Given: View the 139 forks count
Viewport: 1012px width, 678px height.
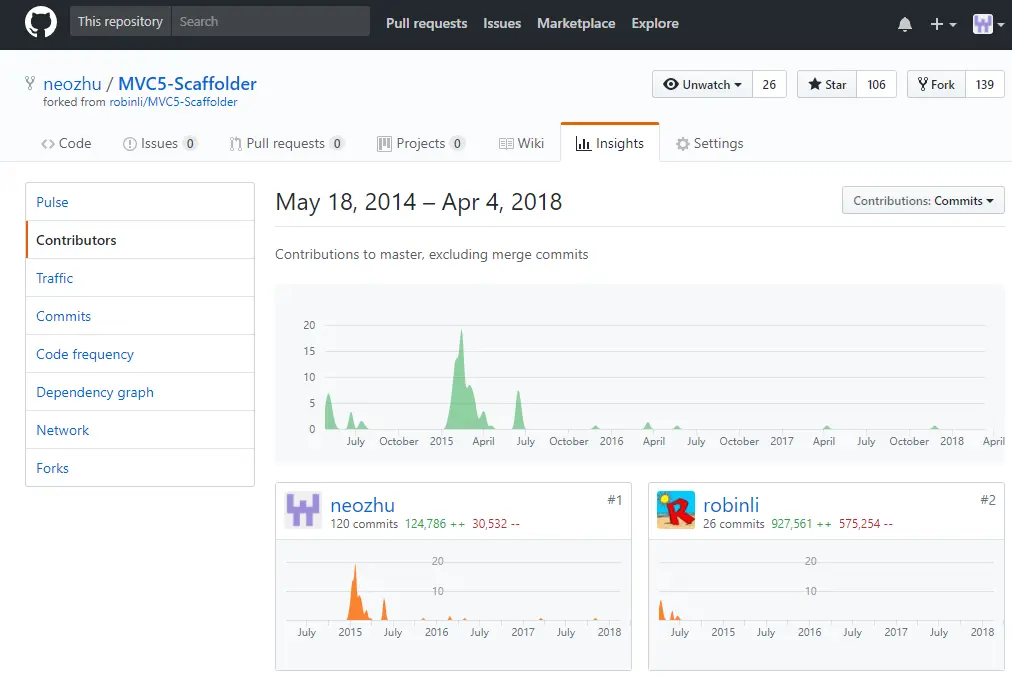Looking at the screenshot, I should (x=985, y=85).
